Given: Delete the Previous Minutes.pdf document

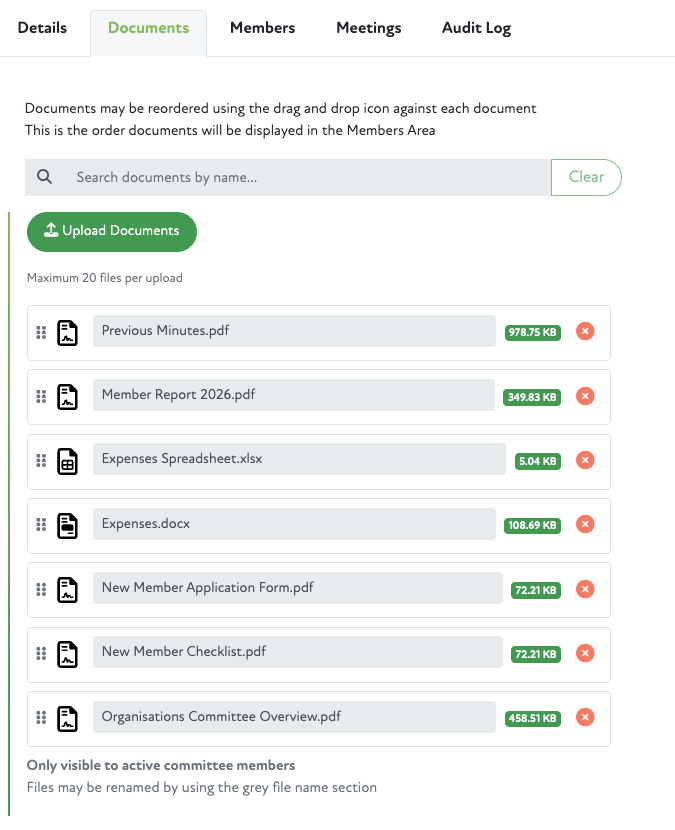Looking at the screenshot, I should [x=586, y=332].
